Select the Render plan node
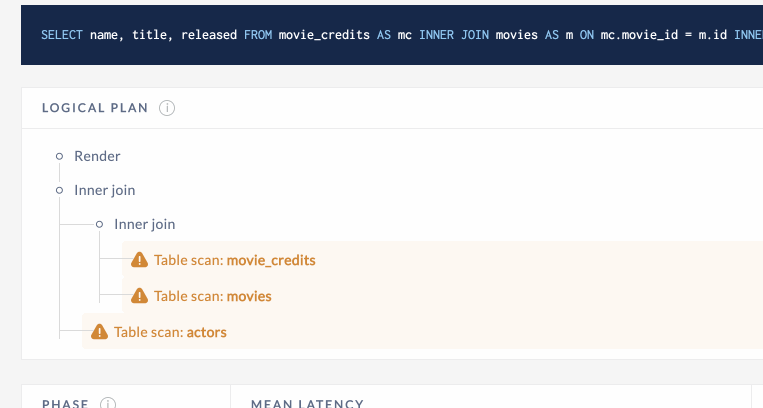Image resolution: width=763 pixels, height=408 pixels. click(x=97, y=156)
